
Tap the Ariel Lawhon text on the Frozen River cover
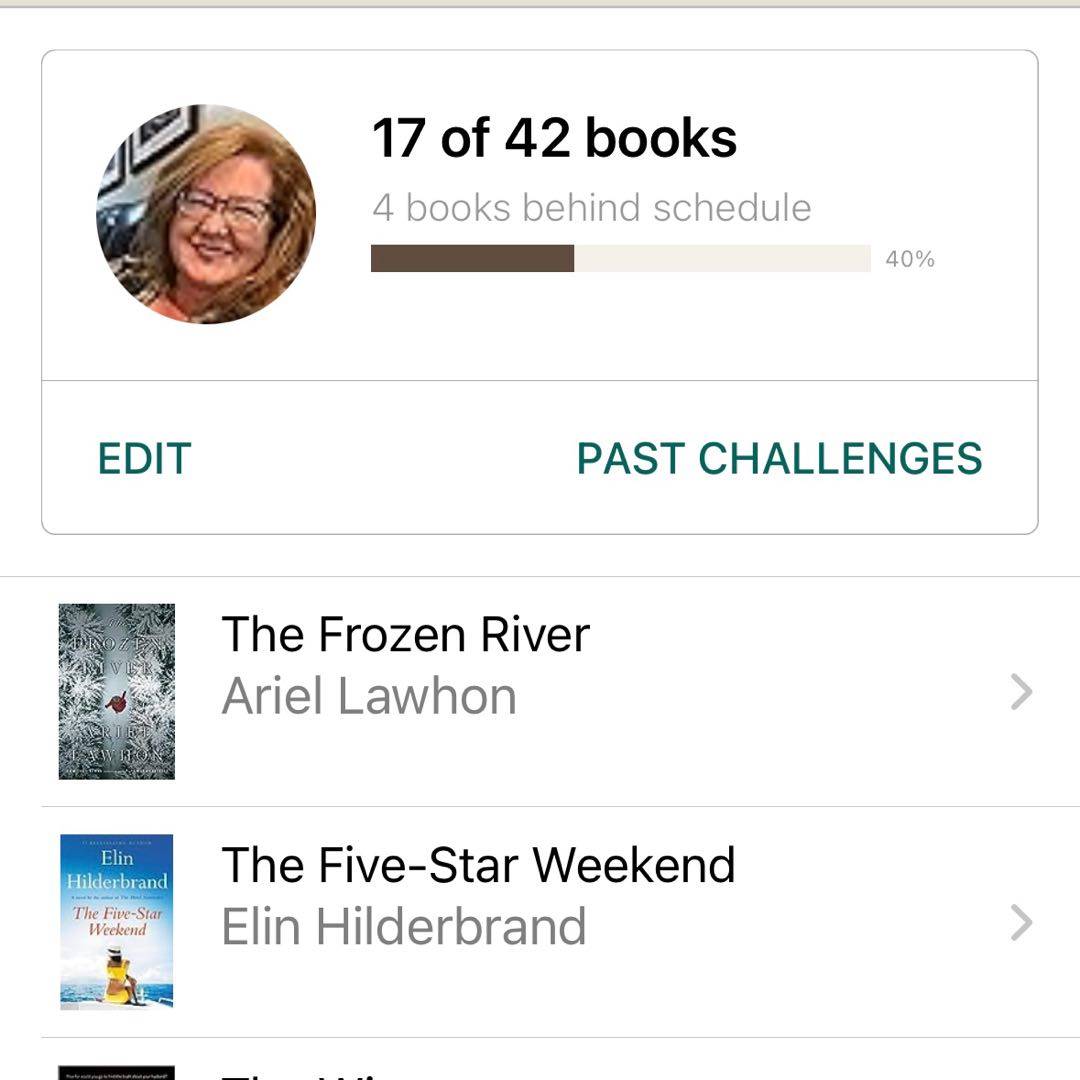click(x=117, y=749)
